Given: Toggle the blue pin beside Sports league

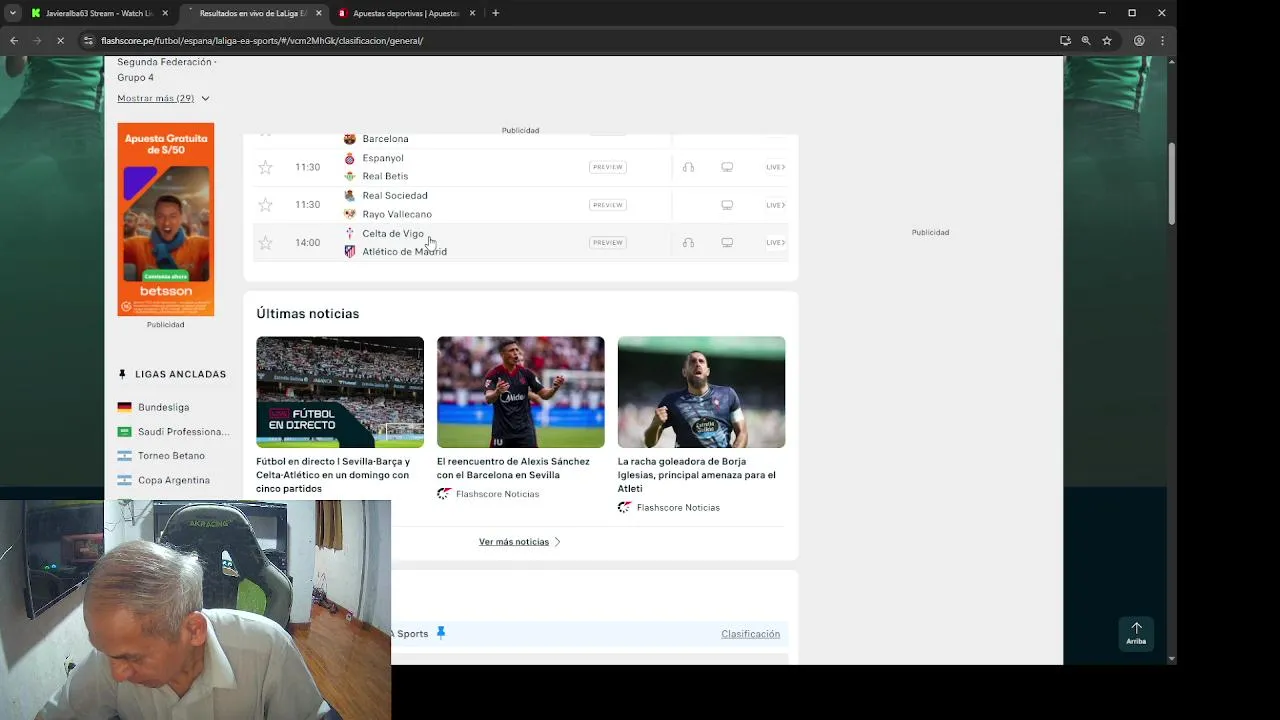Looking at the screenshot, I should coord(440,633).
